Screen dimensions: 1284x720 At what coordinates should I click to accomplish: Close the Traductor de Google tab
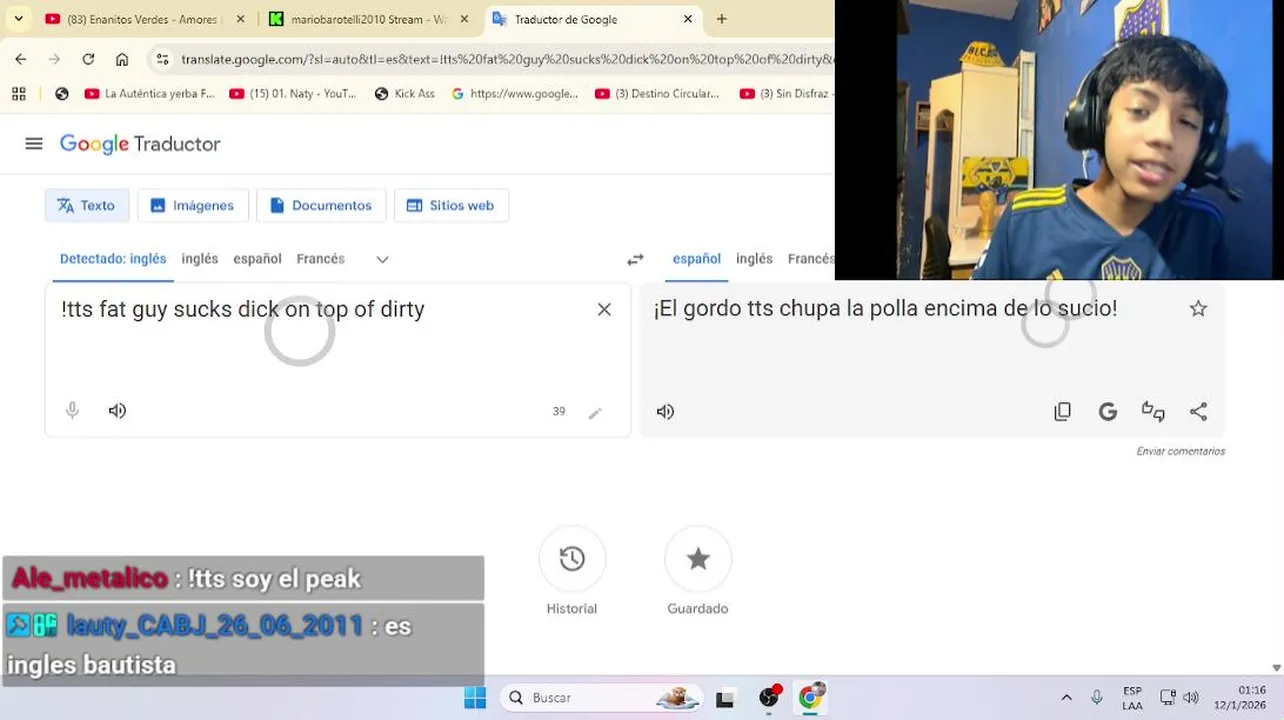[x=688, y=19]
